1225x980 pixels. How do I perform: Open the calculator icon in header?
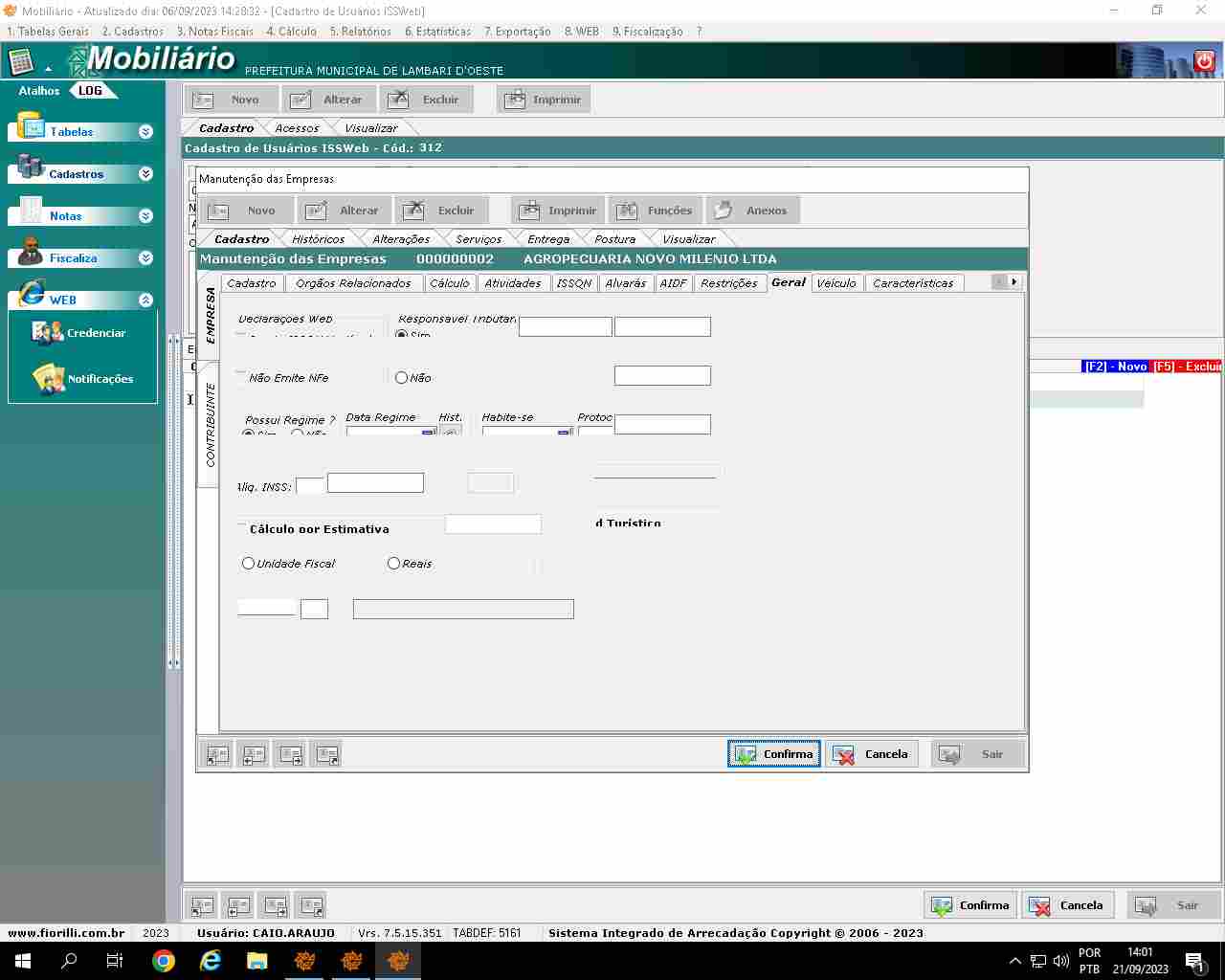click(x=21, y=62)
